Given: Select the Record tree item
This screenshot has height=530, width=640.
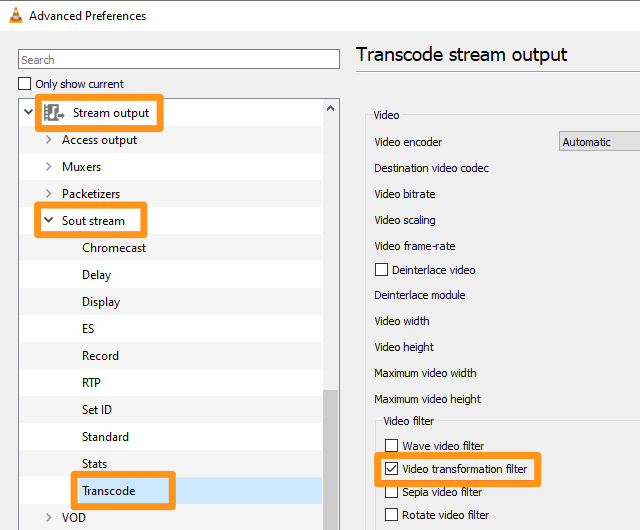Looking at the screenshot, I should click(x=100, y=356).
